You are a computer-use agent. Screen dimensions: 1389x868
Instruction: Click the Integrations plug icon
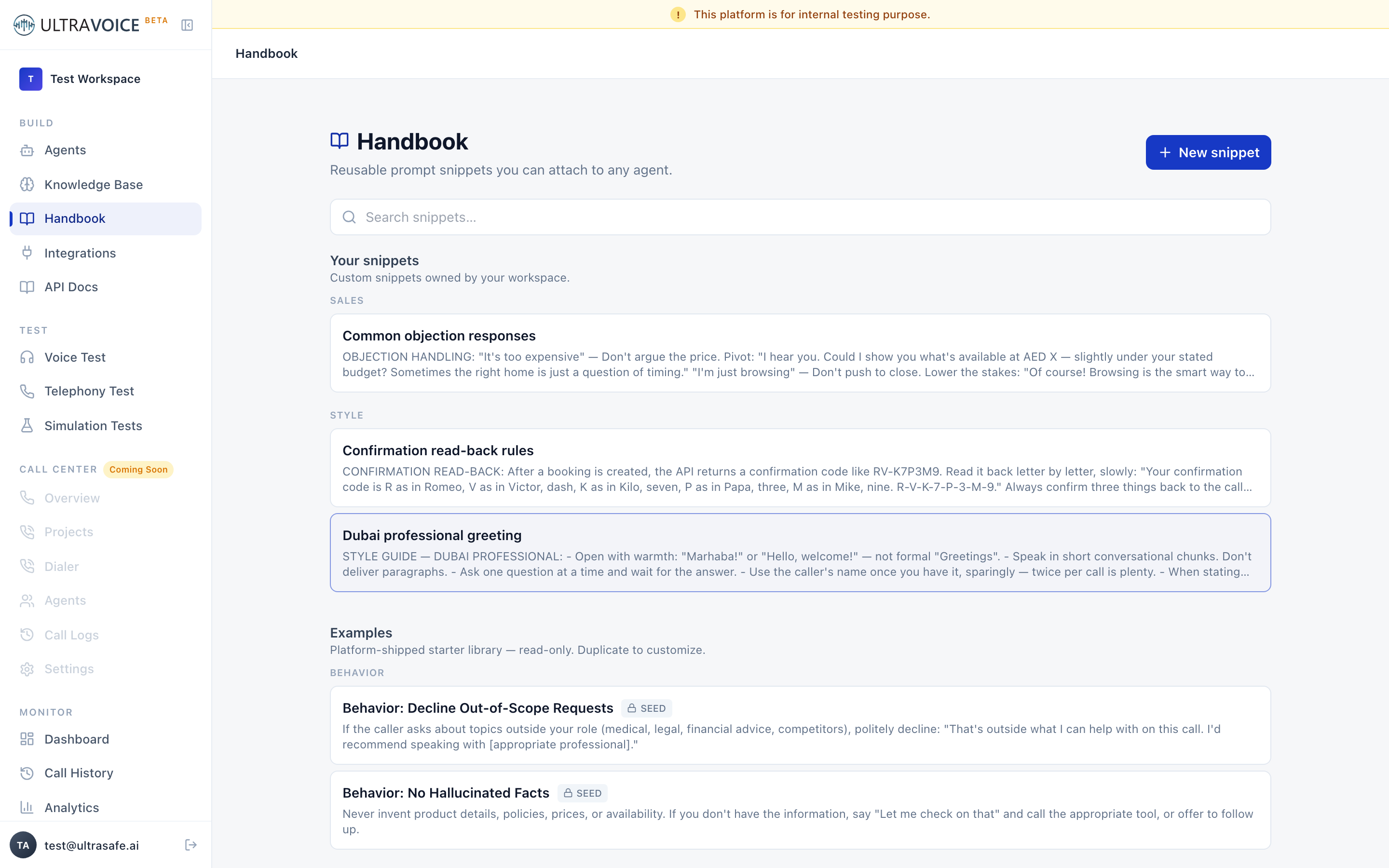27,253
